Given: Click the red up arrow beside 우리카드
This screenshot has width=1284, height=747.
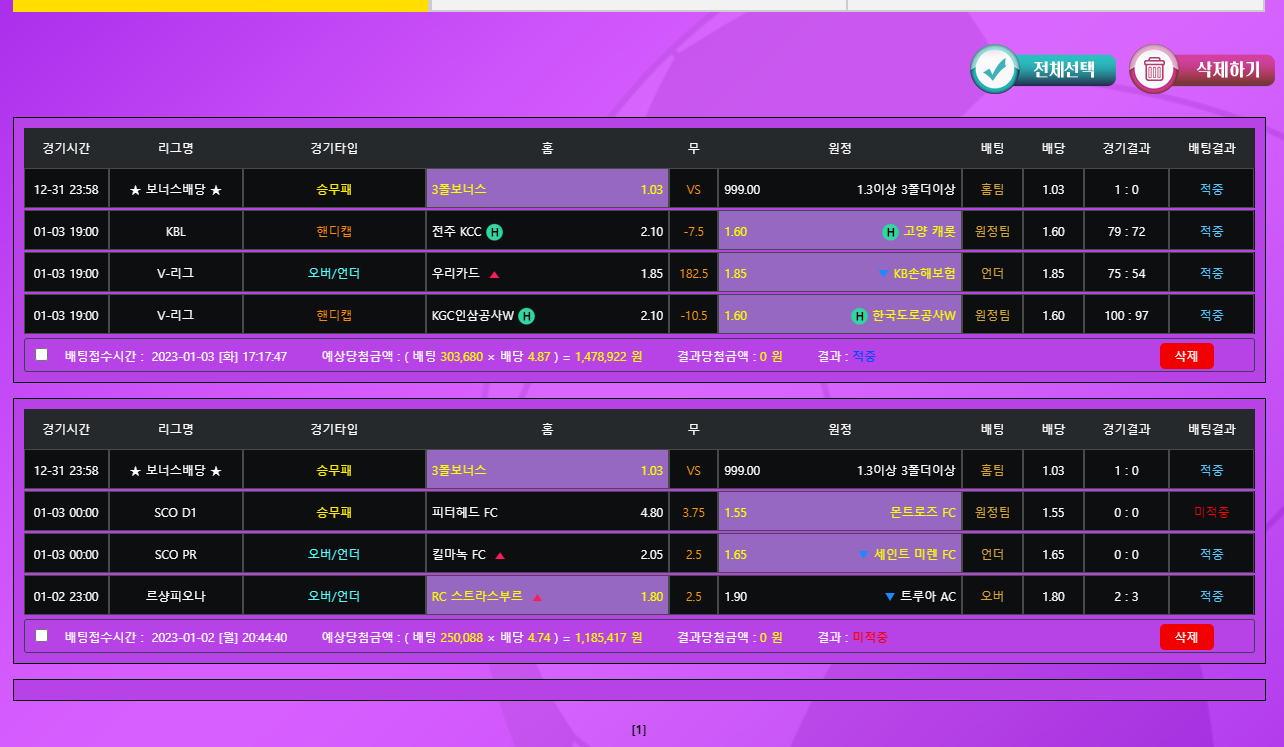Looking at the screenshot, I should (494, 274).
